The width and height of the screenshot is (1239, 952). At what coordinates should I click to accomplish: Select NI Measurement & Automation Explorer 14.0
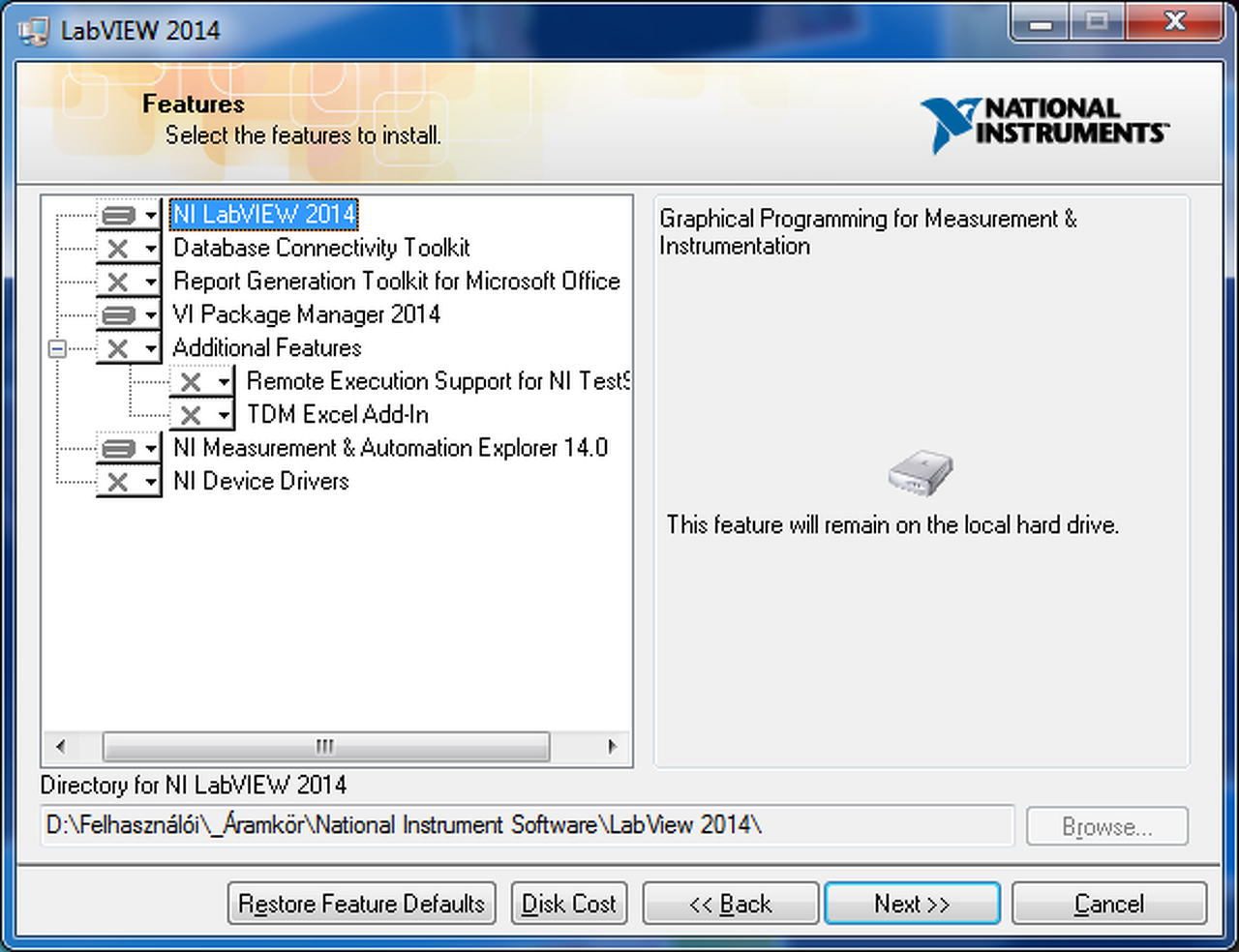coord(390,448)
